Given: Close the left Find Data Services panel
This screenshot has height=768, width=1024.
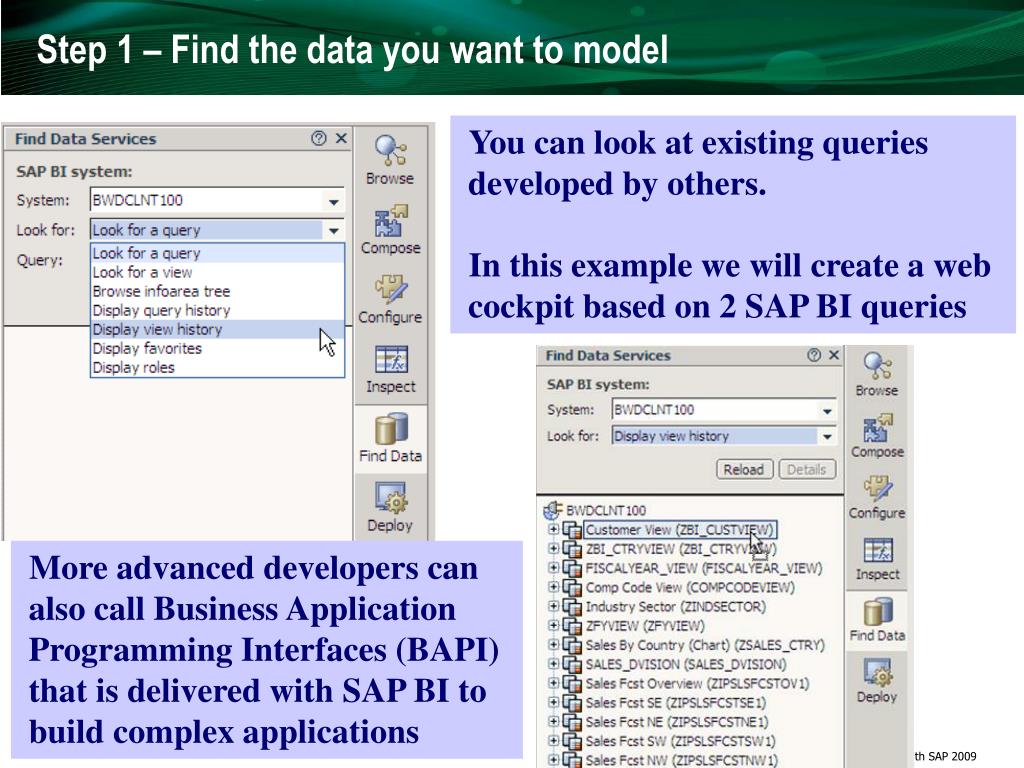Looking at the screenshot, I should (x=341, y=138).
